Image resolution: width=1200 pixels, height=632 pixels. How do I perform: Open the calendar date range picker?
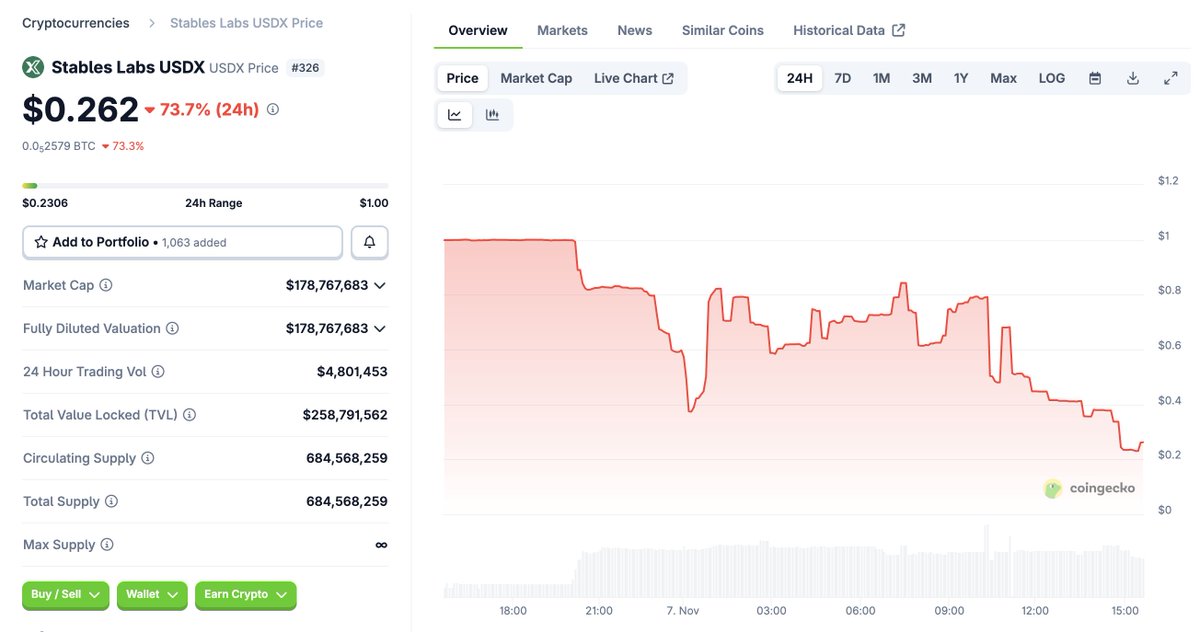pos(1095,78)
